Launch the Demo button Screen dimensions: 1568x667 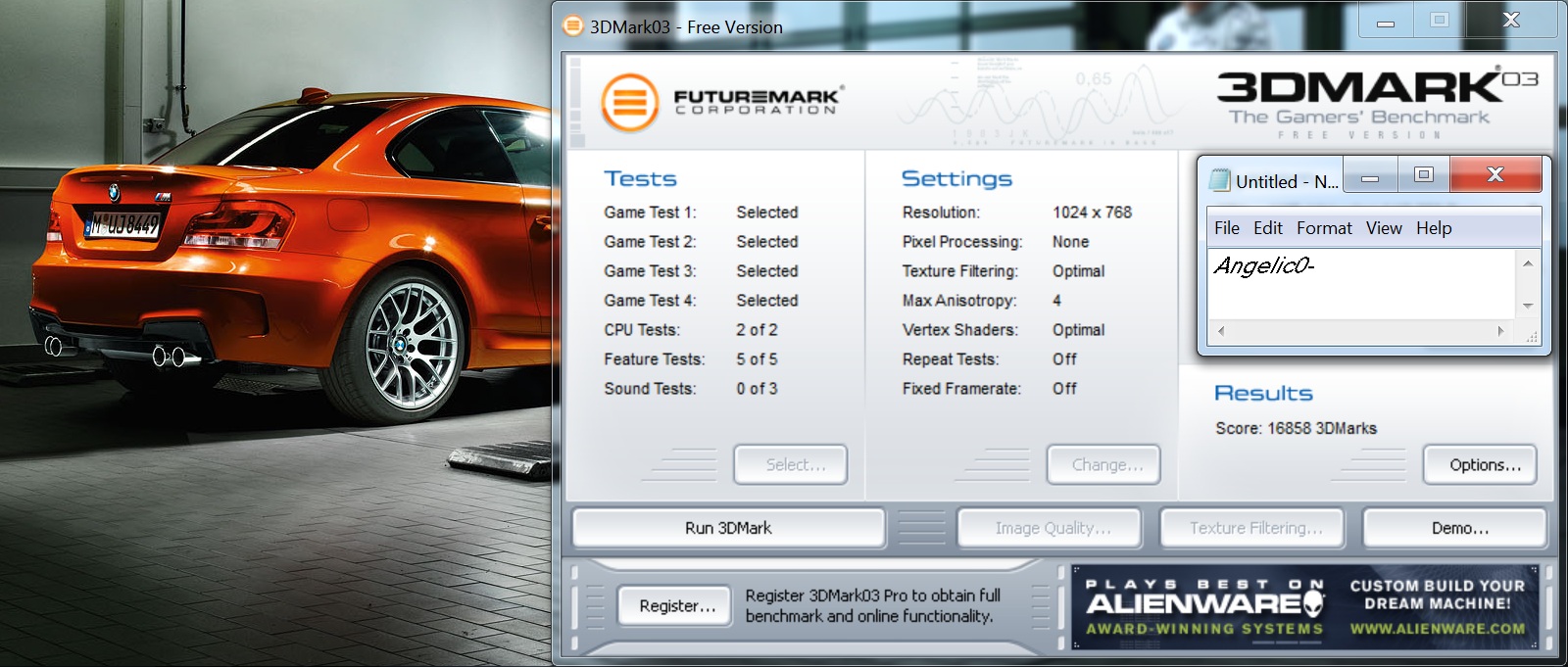pos(1459,528)
